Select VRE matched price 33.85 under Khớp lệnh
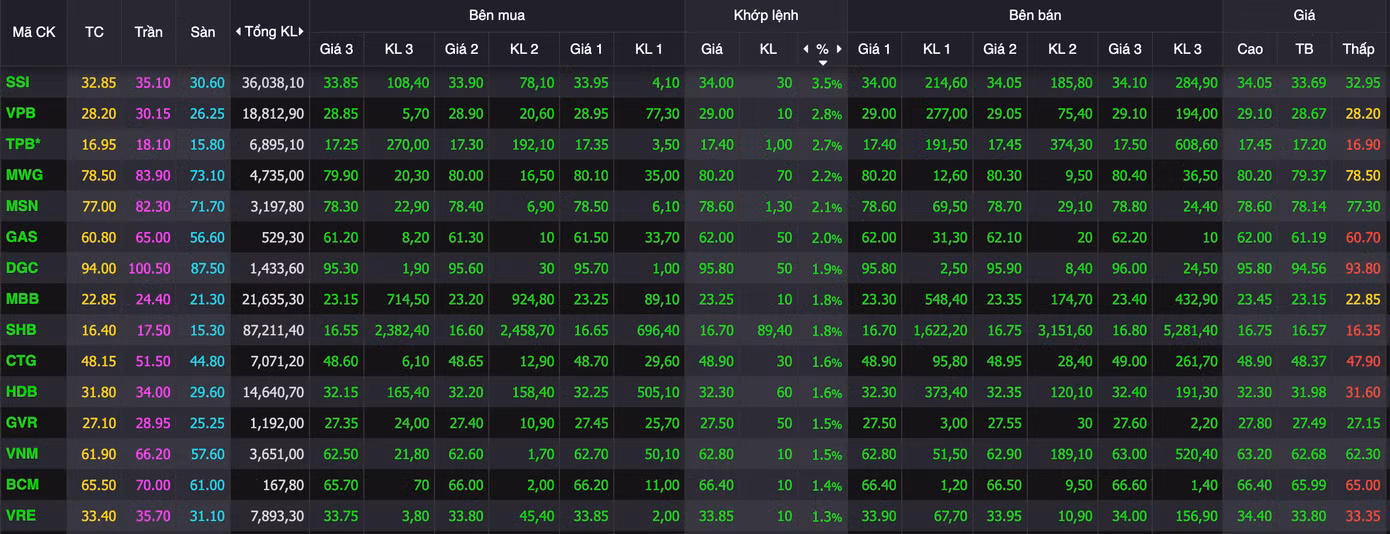Viewport: 1390px width, 534px height. 717,517
